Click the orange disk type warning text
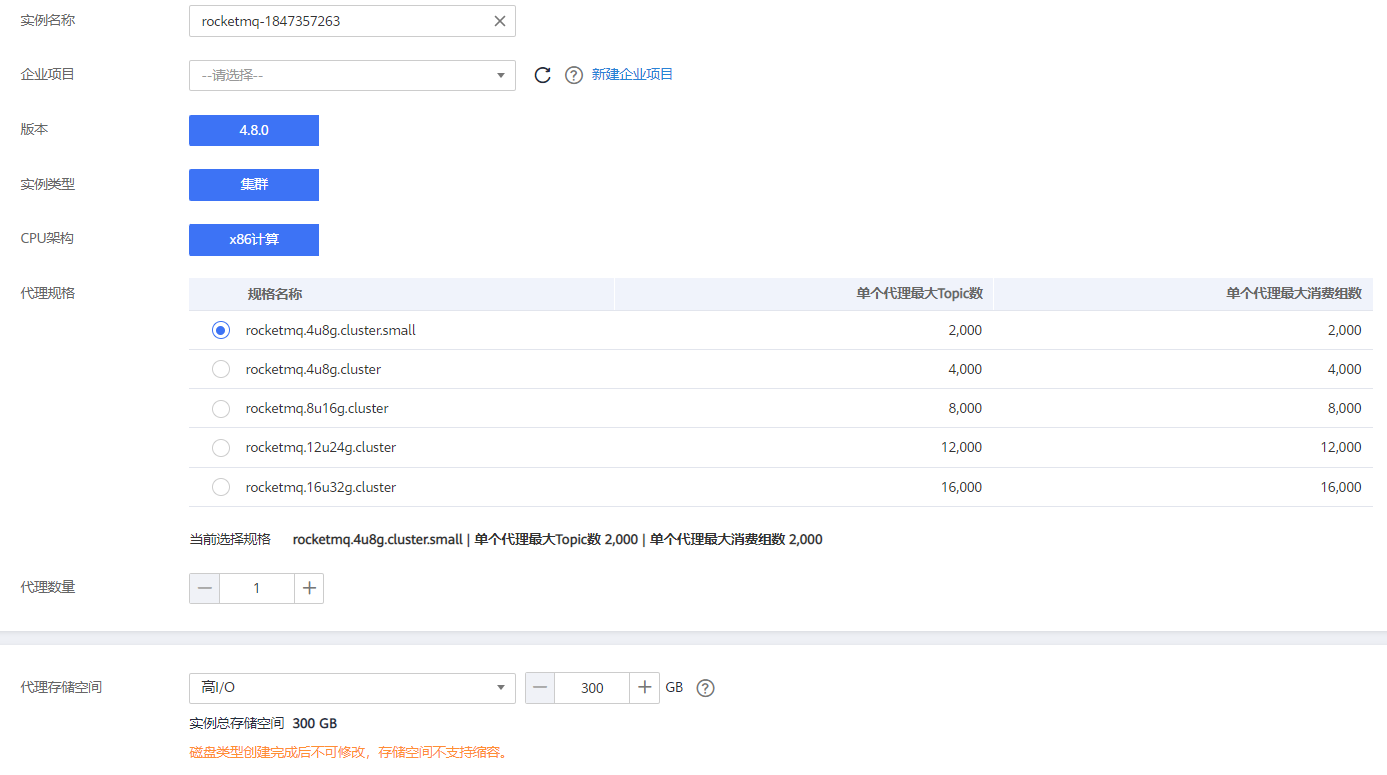This screenshot has width=1387, height=775. 350,752
